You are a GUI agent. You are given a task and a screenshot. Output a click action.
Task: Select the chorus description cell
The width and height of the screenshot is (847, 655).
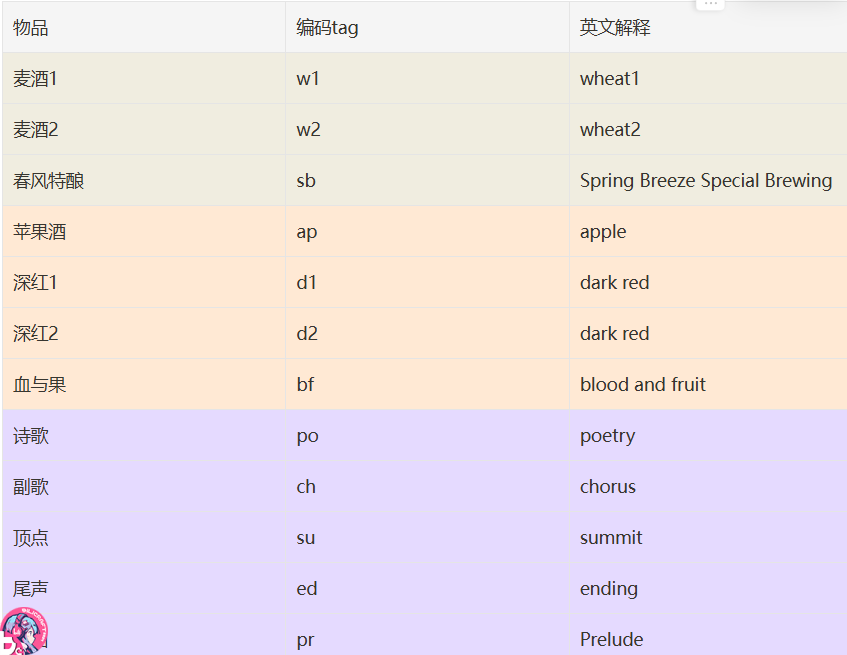(608, 487)
